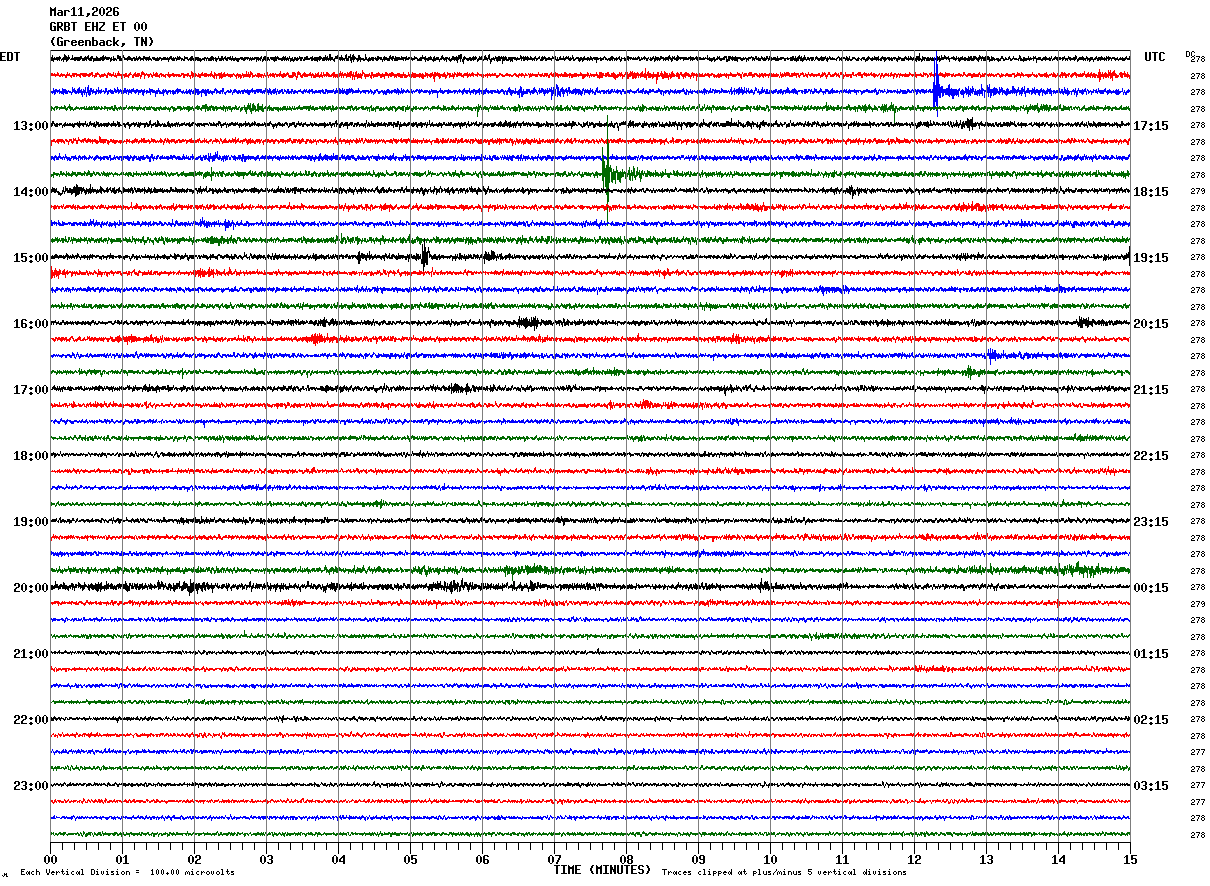Select the 15:00 EDT time label
The image size is (1210, 886).
tap(30, 258)
